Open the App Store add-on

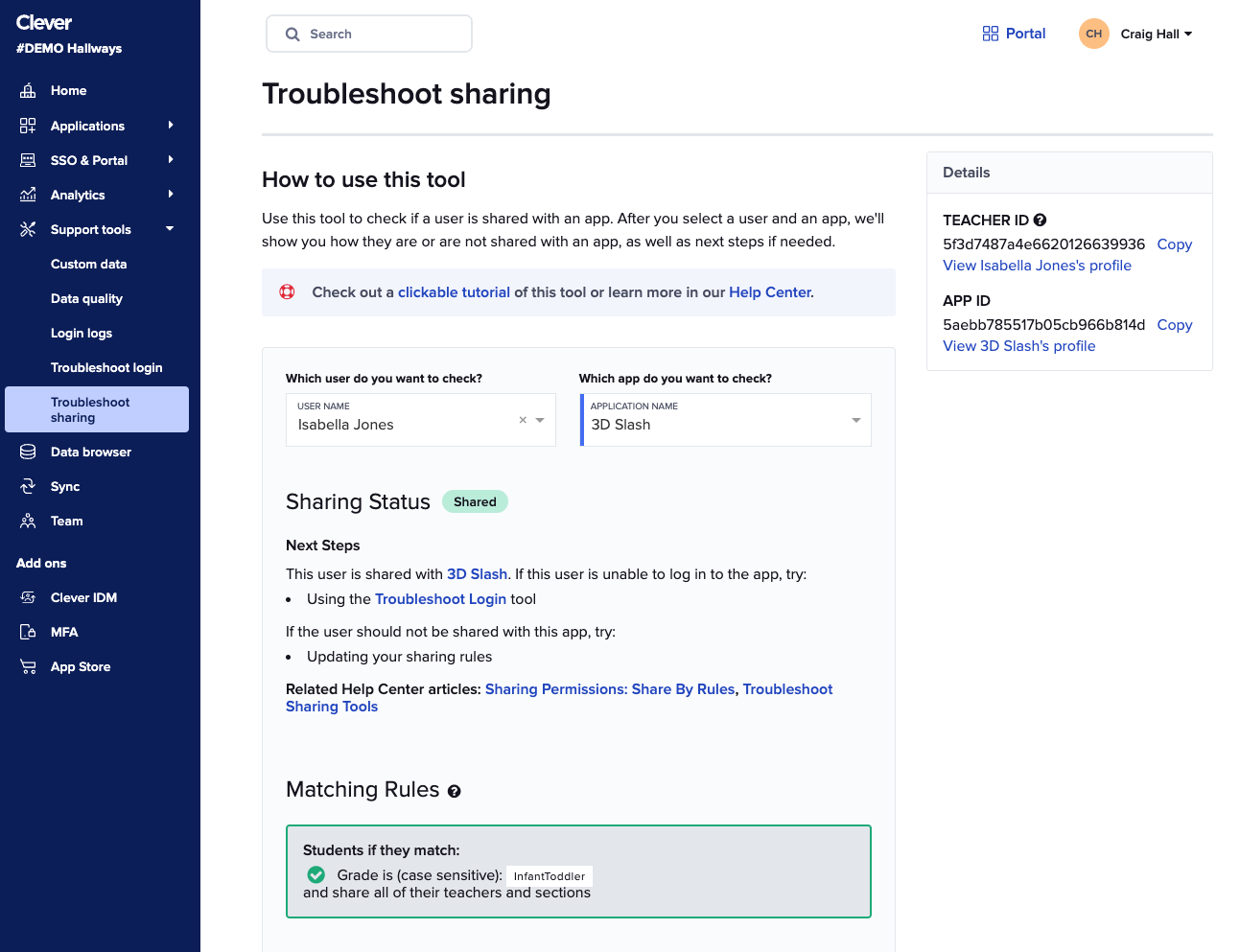click(82, 666)
